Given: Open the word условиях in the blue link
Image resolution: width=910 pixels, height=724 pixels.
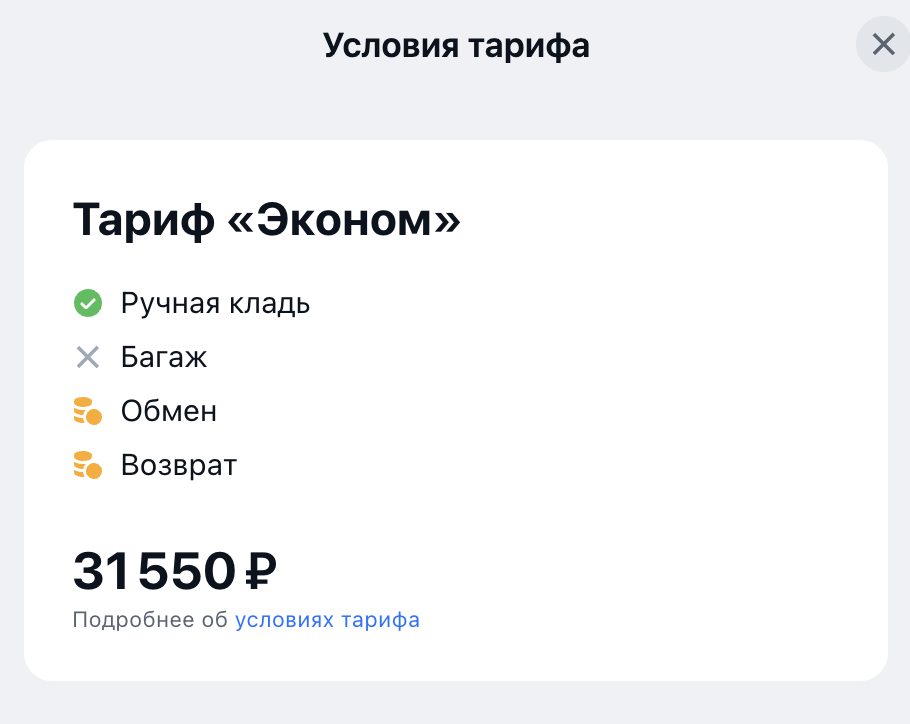Looking at the screenshot, I should [284, 620].
